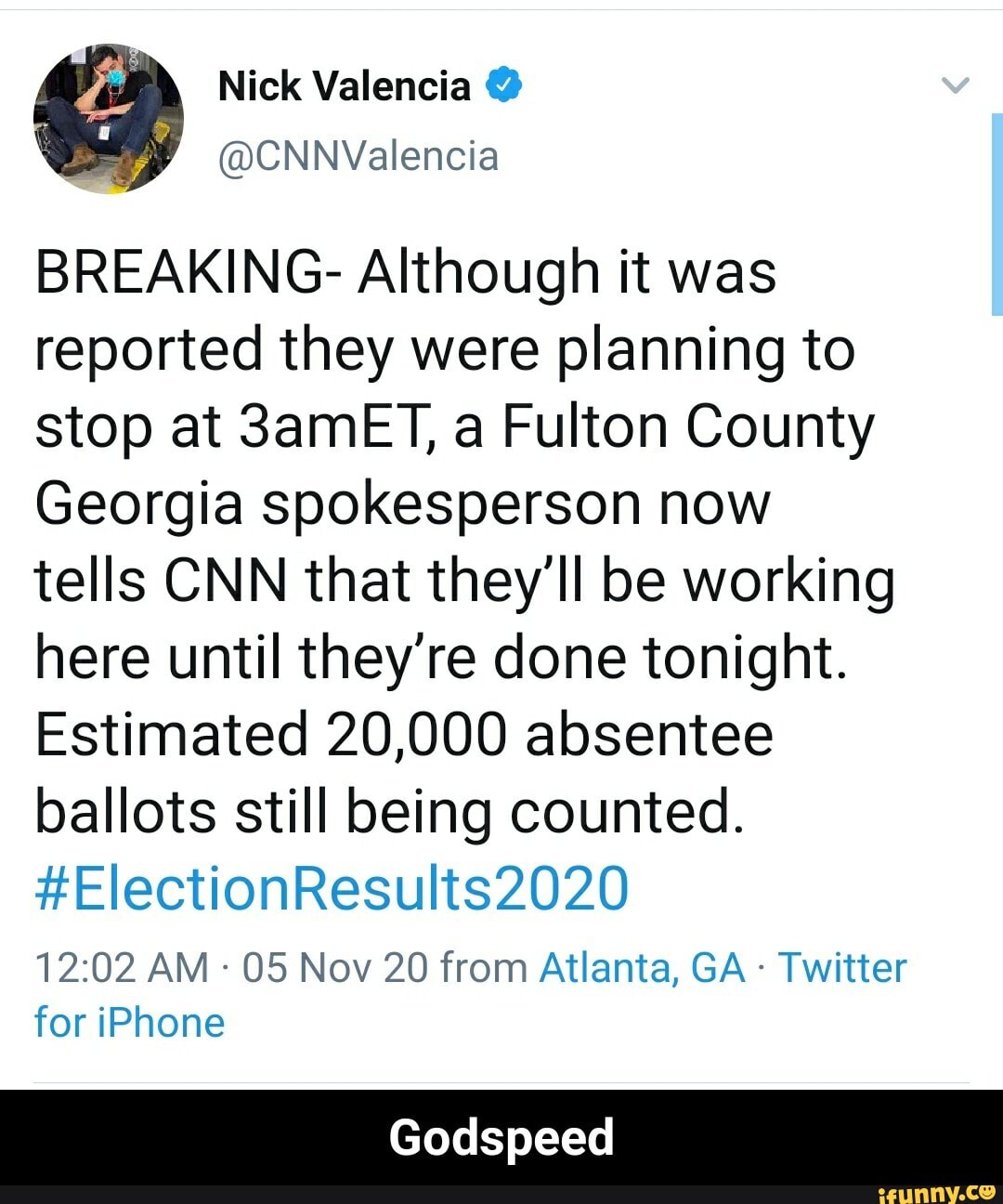Open the #ElectionResults2020 hashtag
The height and width of the screenshot is (1204, 1003).
330,890
